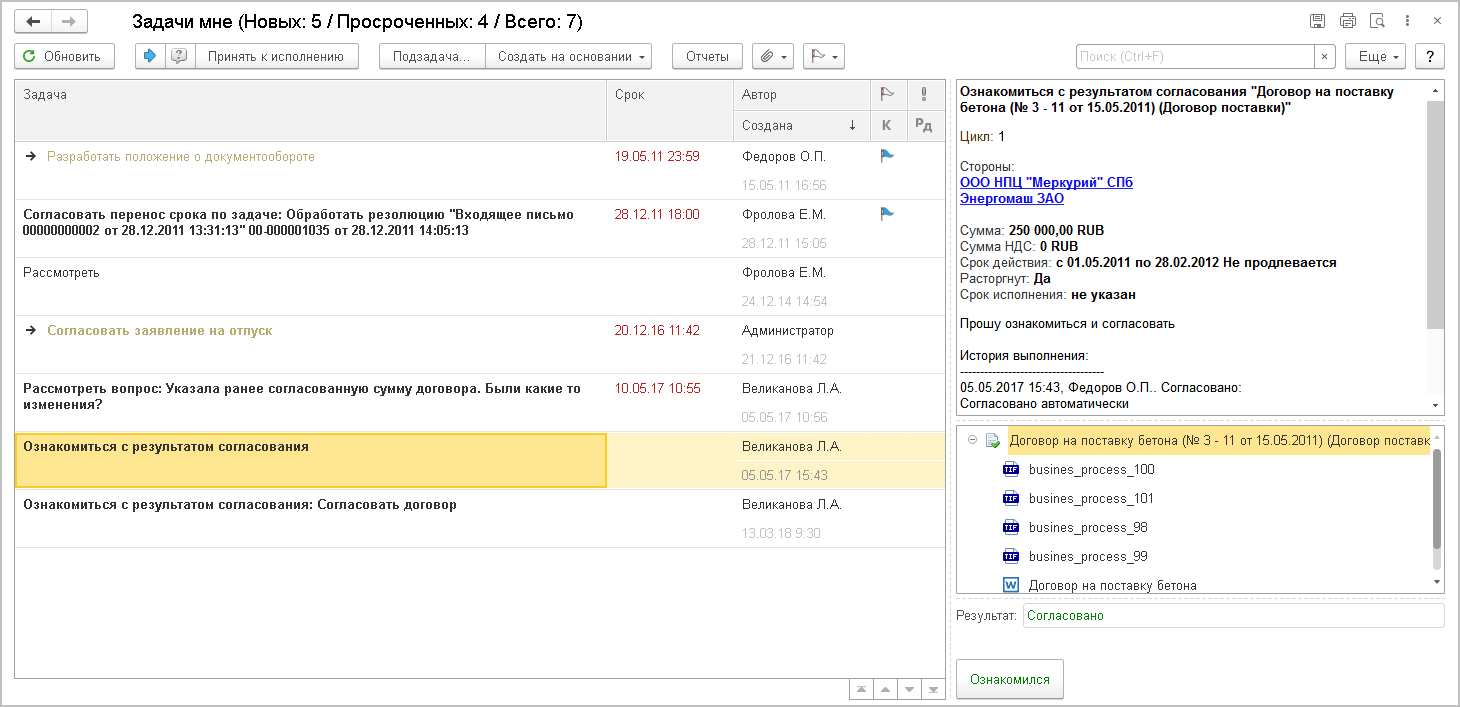Screen dimensions: 1460x707
Task: Click the К column header
Action: [886, 125]
